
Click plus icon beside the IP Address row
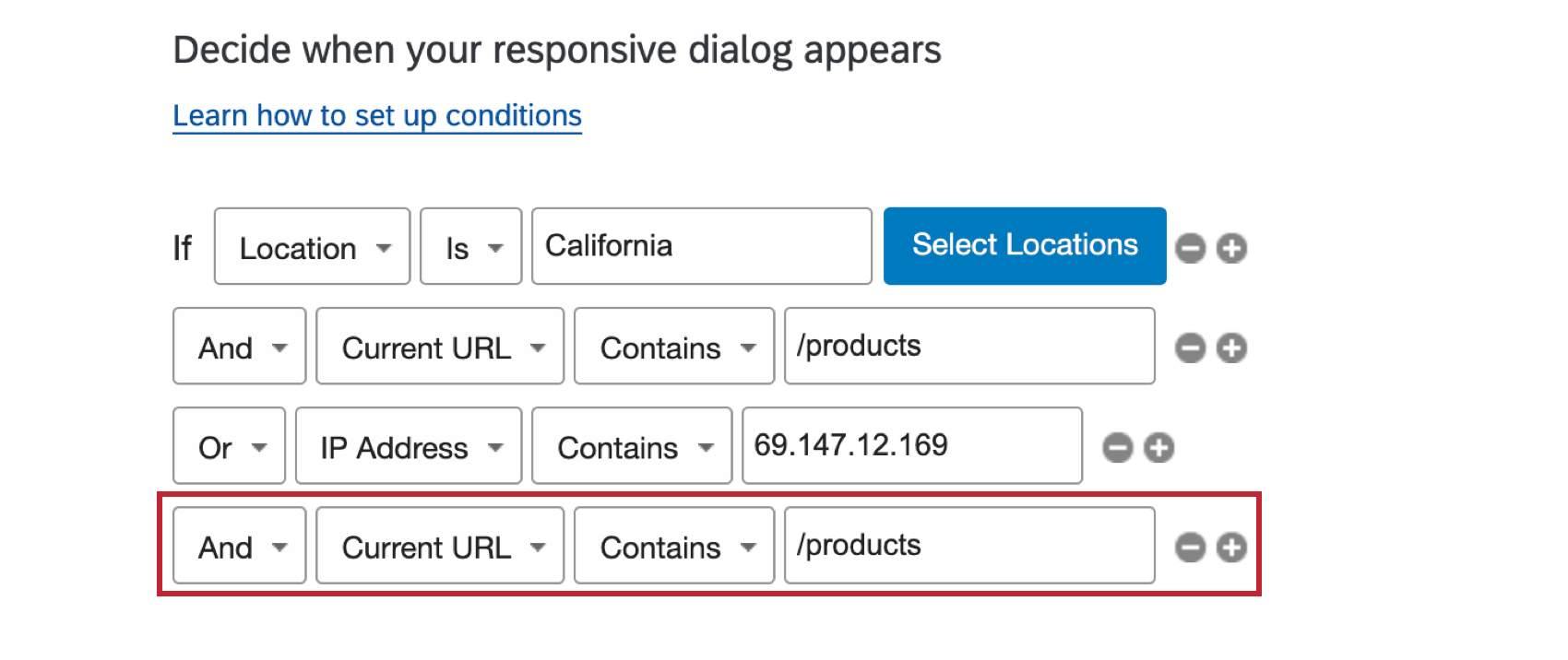[1159, 447]
